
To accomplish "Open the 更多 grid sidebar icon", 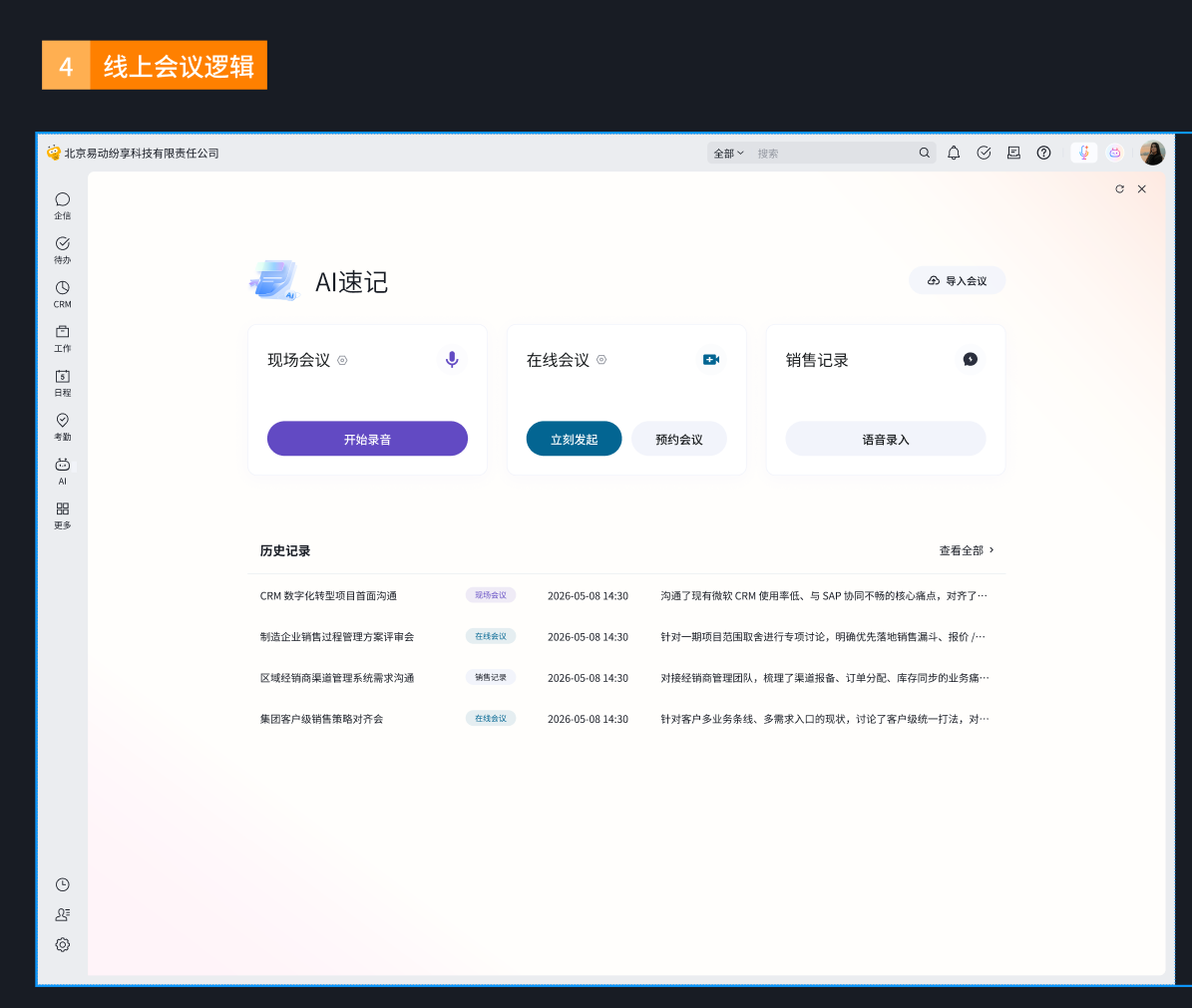I will click(62, 515).
